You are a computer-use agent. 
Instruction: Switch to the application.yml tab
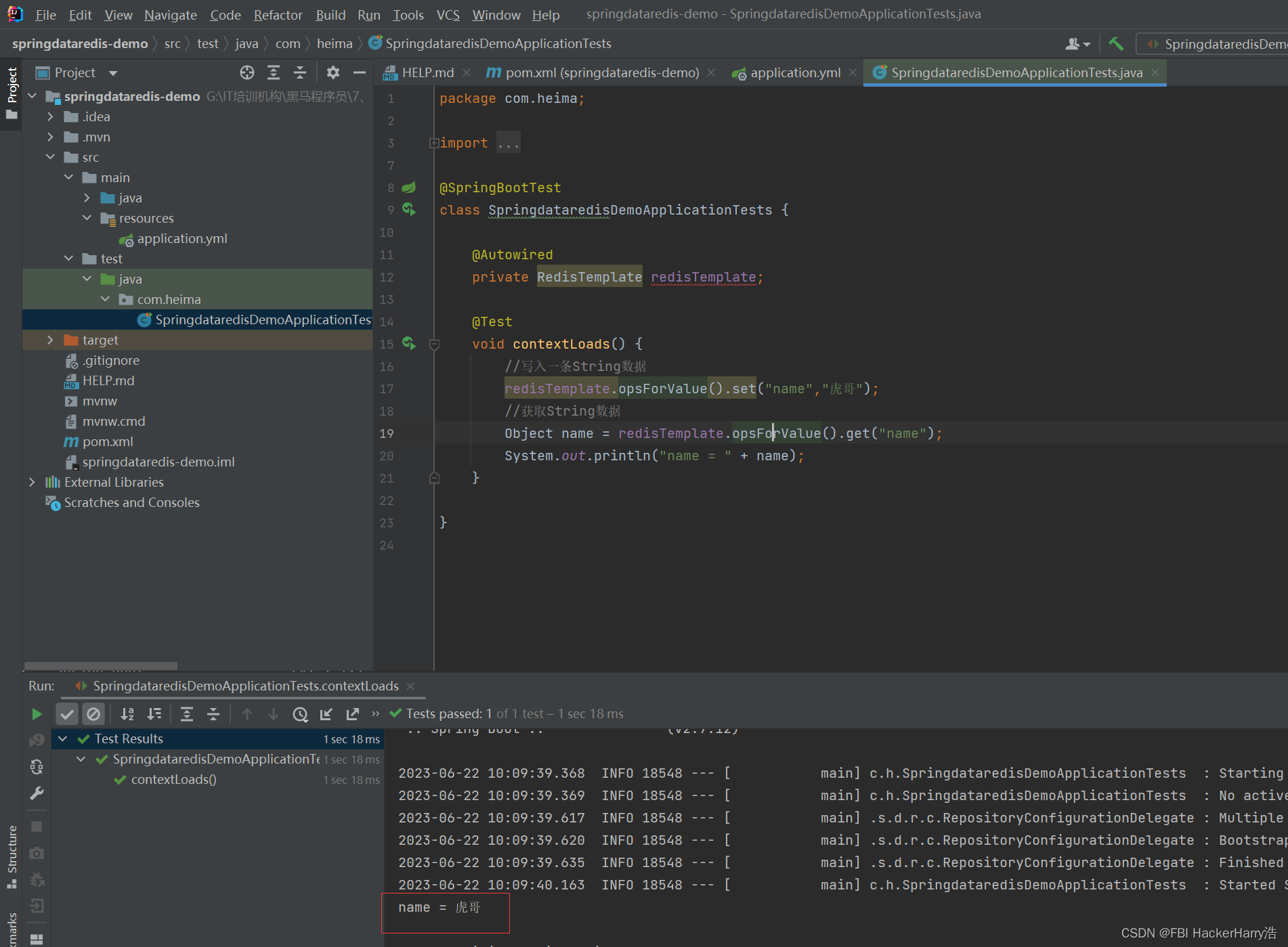tap(795, 72)
